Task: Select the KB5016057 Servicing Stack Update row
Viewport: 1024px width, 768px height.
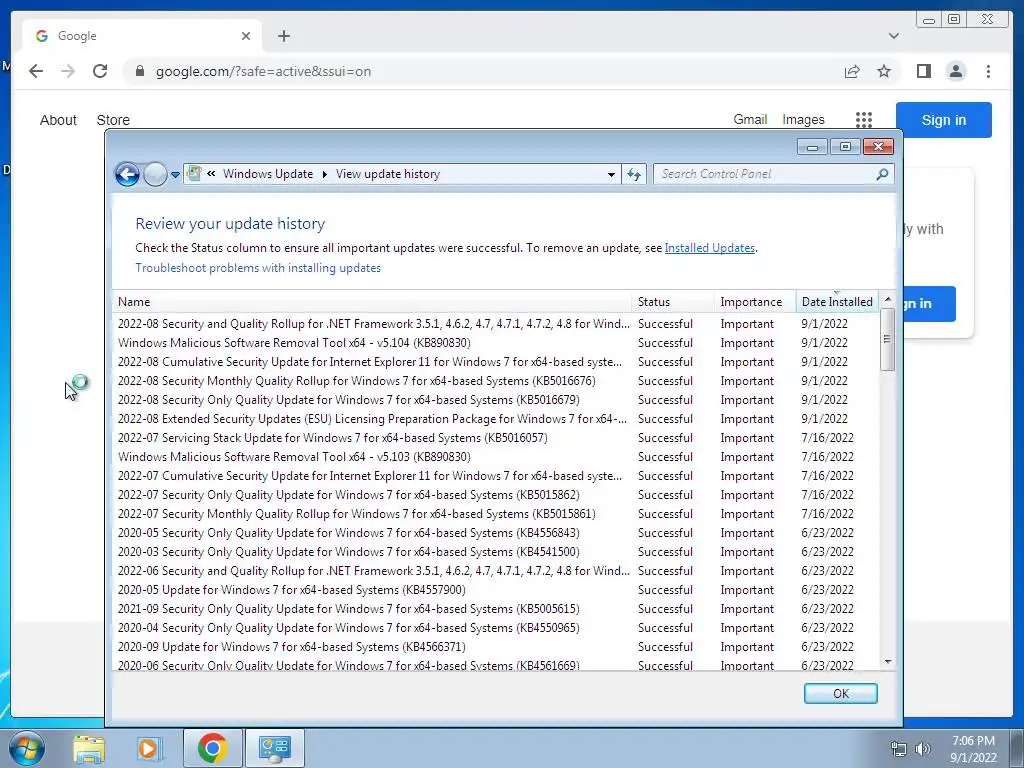Action: point(496,438)
